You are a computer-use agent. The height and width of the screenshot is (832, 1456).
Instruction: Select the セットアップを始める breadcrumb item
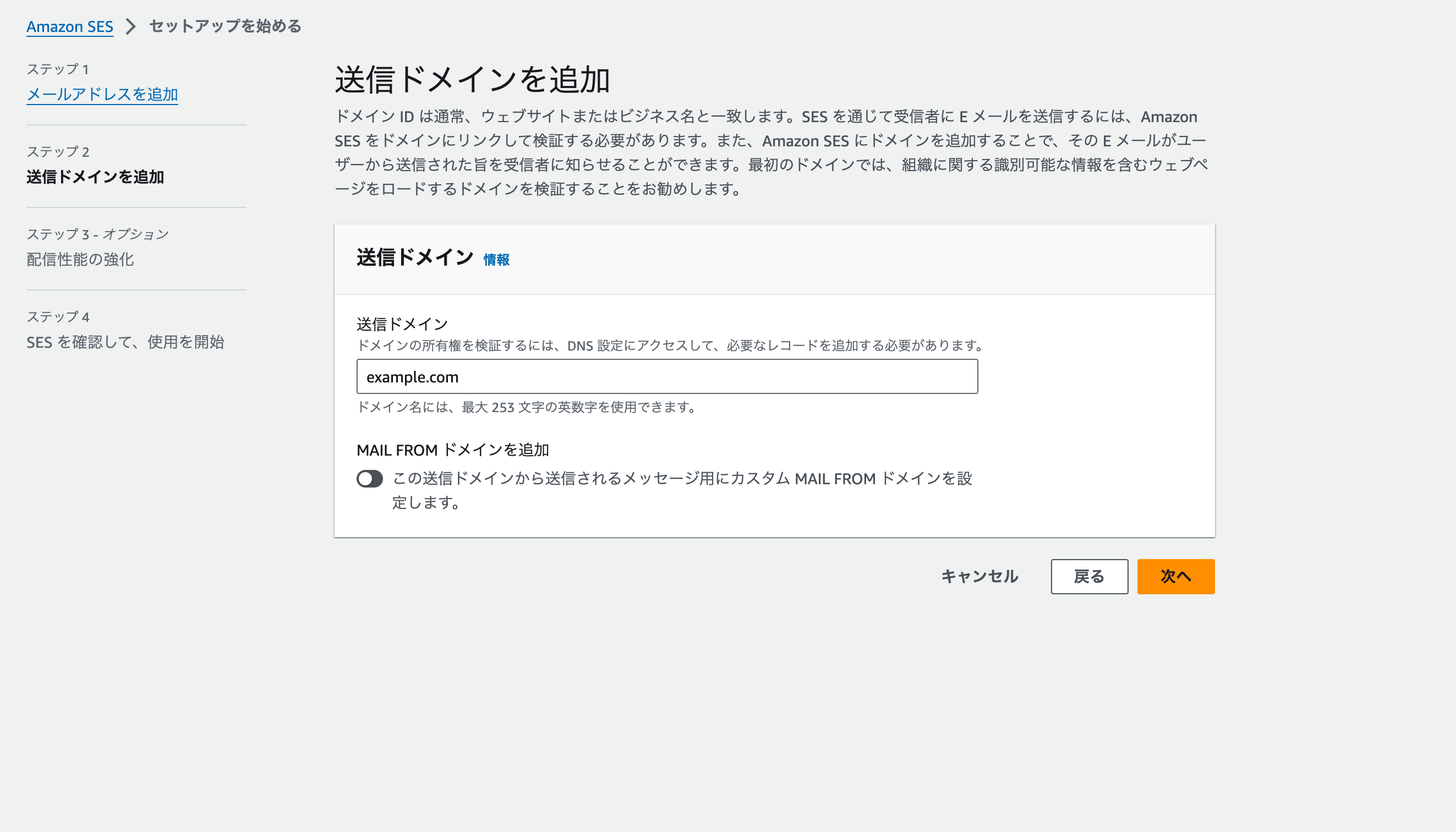[x=225, y=26]
